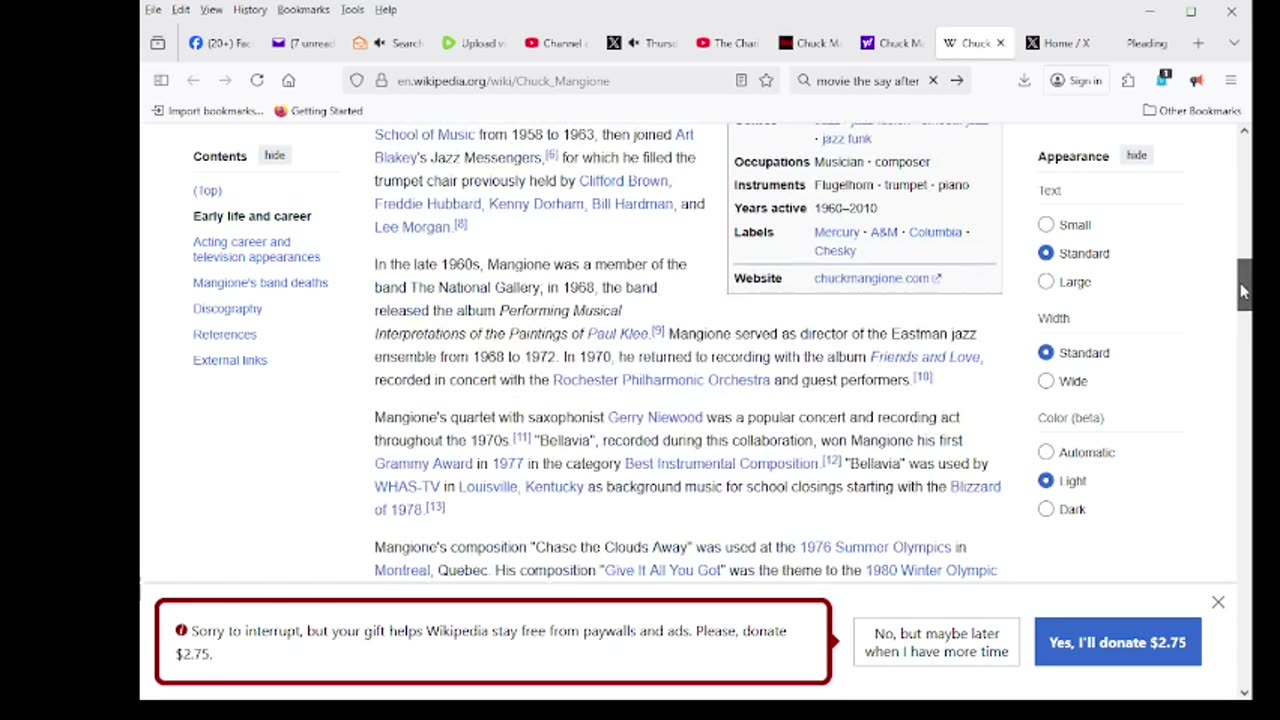Open the Gerry Niewood link
The image size is (1280, 720).
(x=655, y=417)
